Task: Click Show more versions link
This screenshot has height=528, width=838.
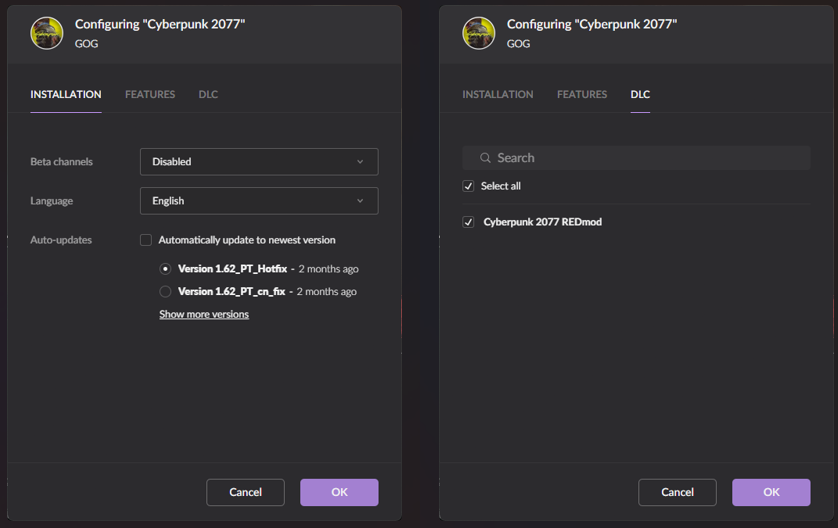Action: pyautogui.click(x=204, y=314)
